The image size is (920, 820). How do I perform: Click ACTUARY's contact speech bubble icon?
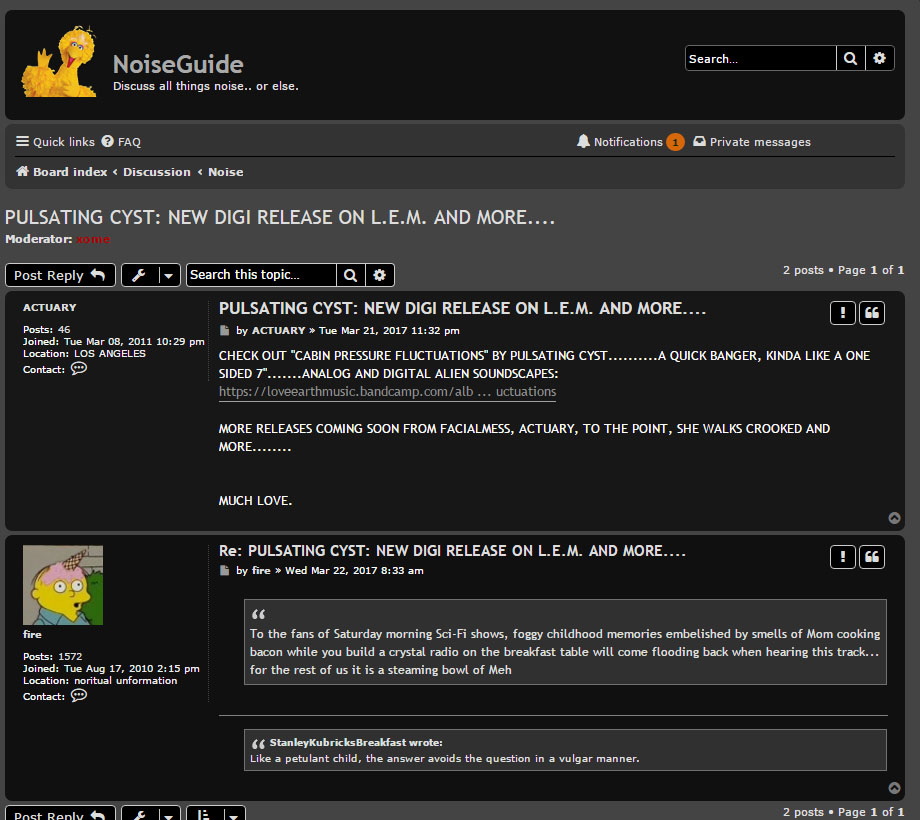[x=79, y=369]
